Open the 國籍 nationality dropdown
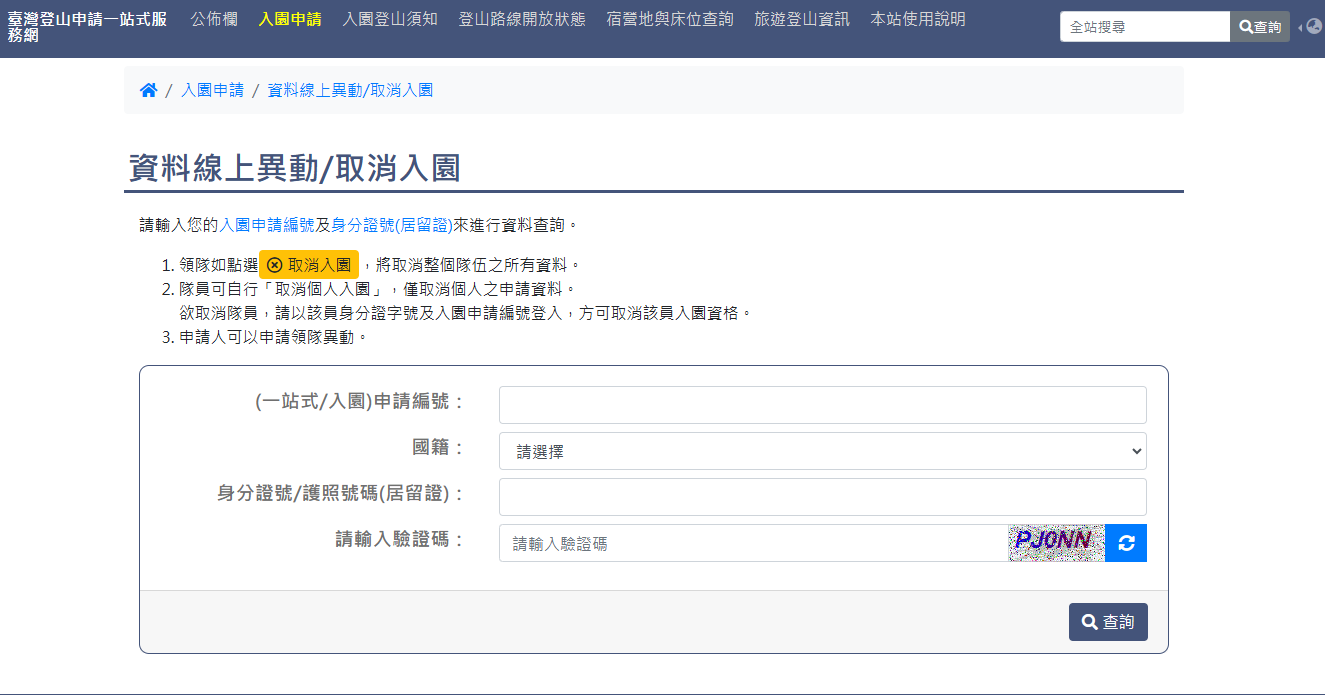This screenshot has height=695, width=1325. pos(822,451)
